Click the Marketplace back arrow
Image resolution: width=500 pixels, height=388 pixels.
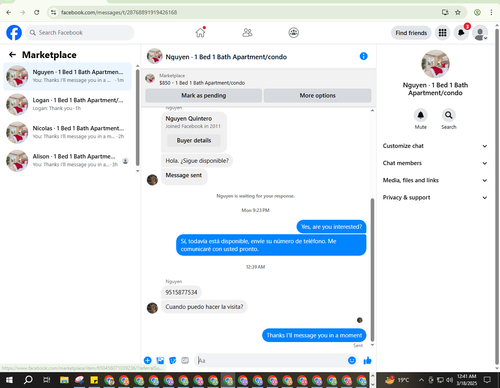[12, 55]
